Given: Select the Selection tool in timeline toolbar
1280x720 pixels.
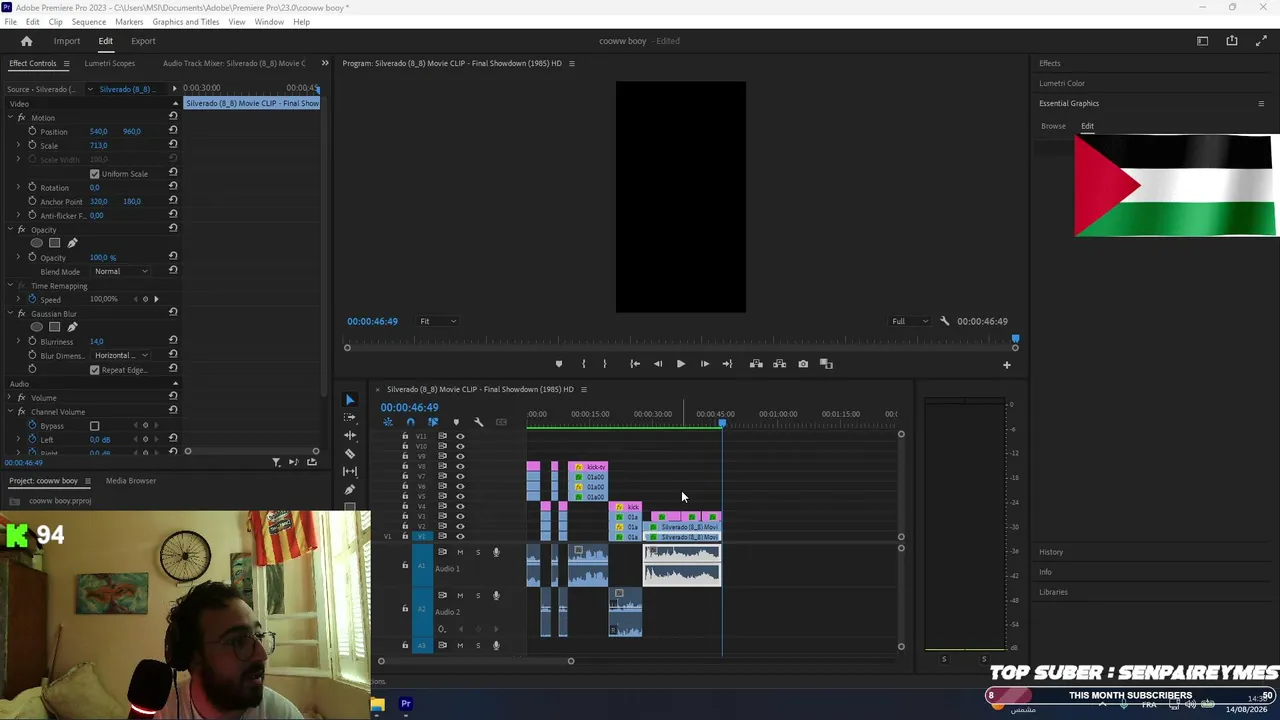Looking at the screenshot, I should pyautogui.click(x=350, y=400).
